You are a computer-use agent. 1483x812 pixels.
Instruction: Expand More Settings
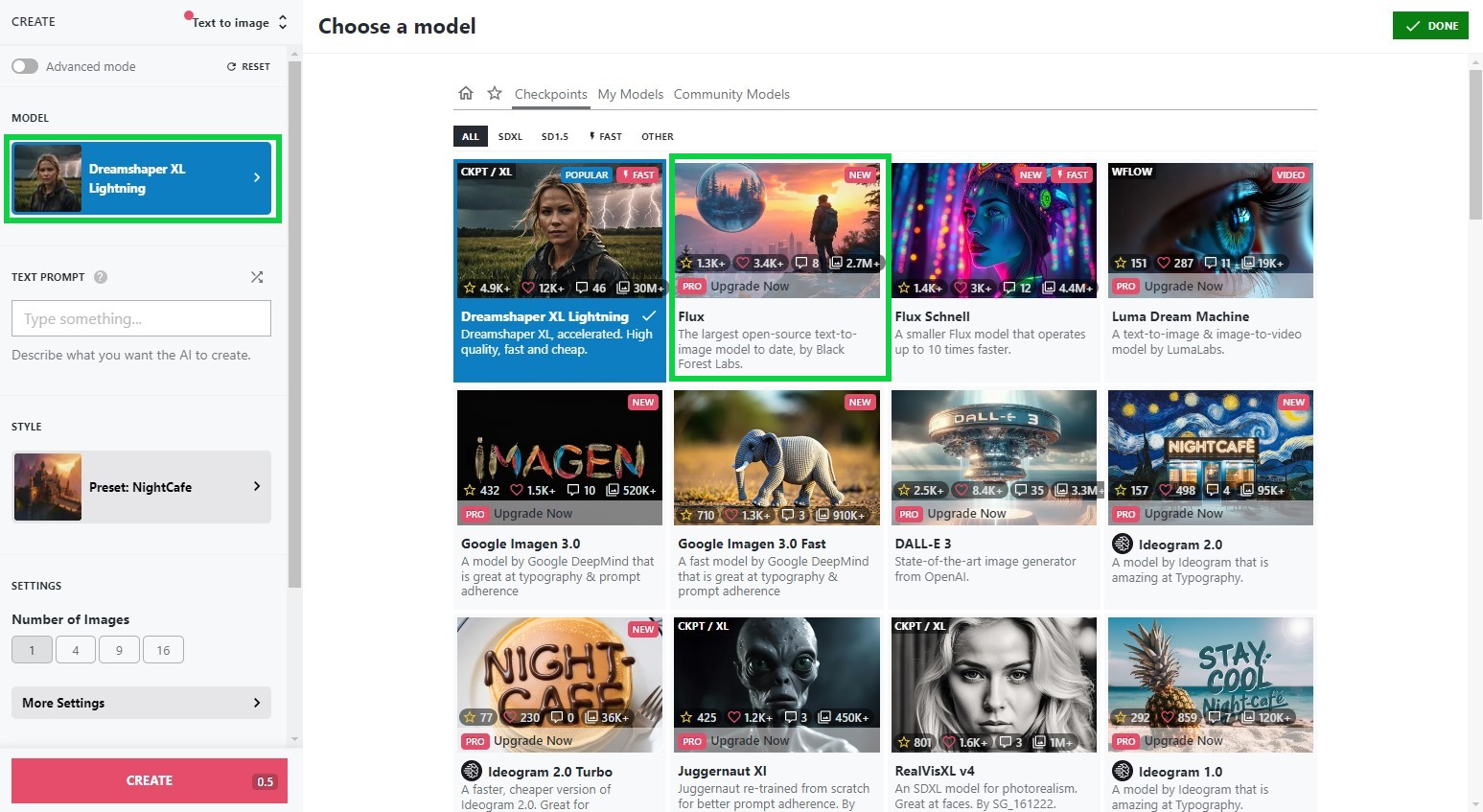(x=142, y=703)
